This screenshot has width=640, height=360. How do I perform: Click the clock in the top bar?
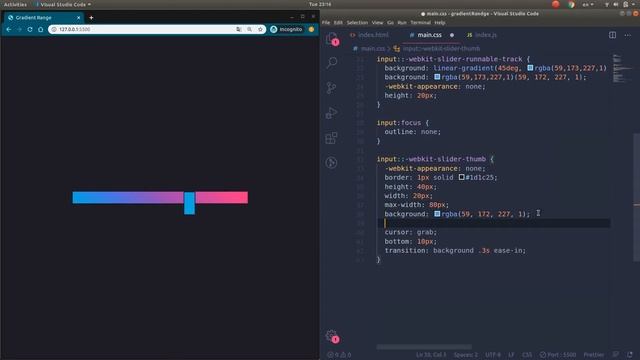coord(320,4)
